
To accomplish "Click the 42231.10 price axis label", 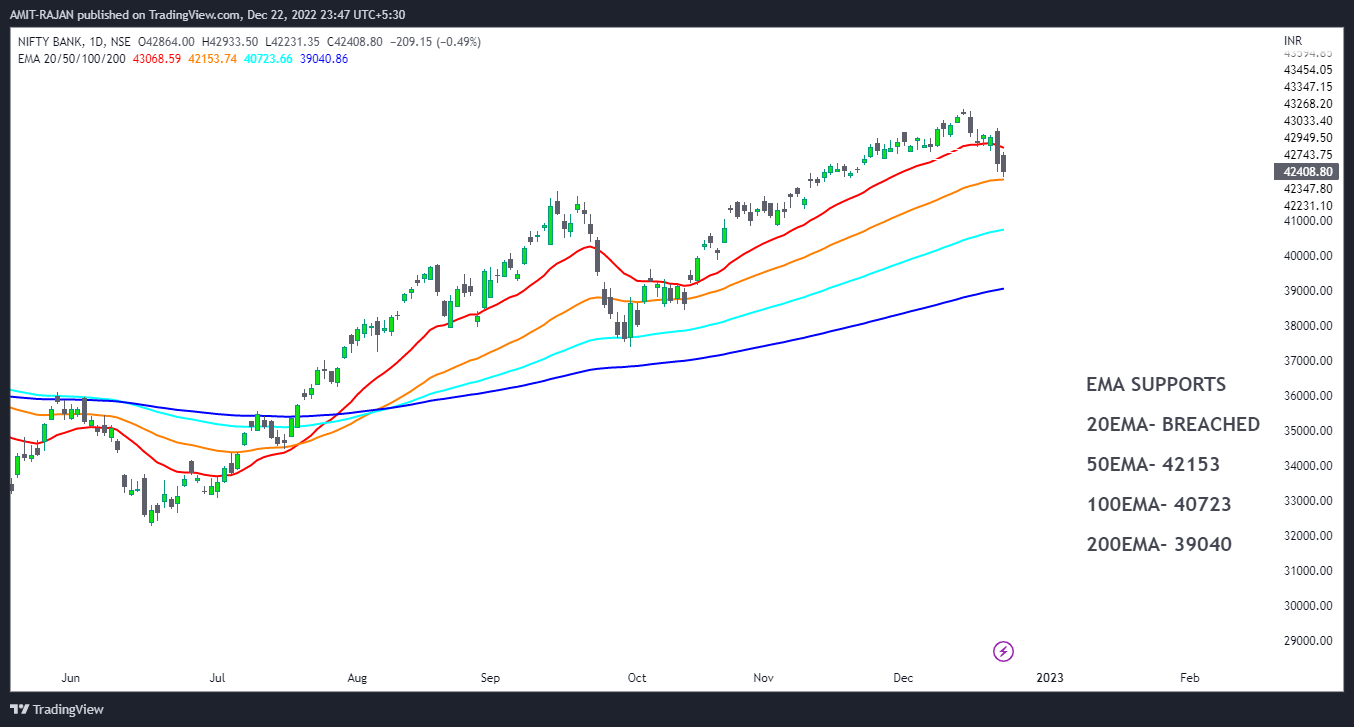I will point(1308,205).
